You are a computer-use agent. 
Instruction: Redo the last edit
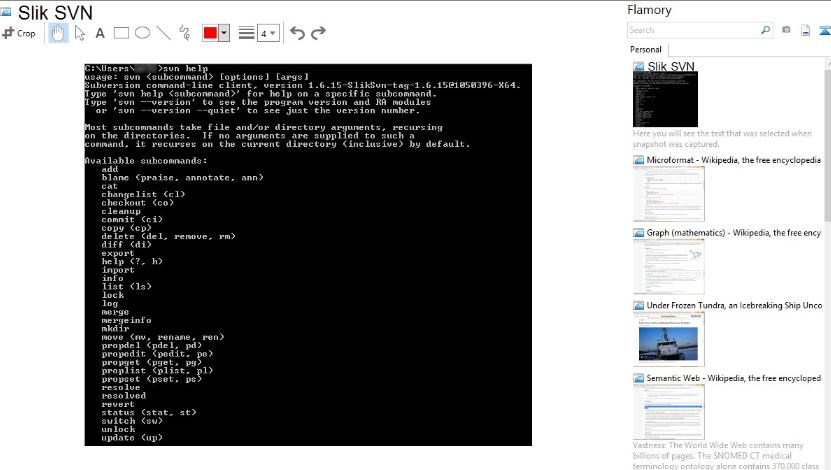click(x=318, y=33)
